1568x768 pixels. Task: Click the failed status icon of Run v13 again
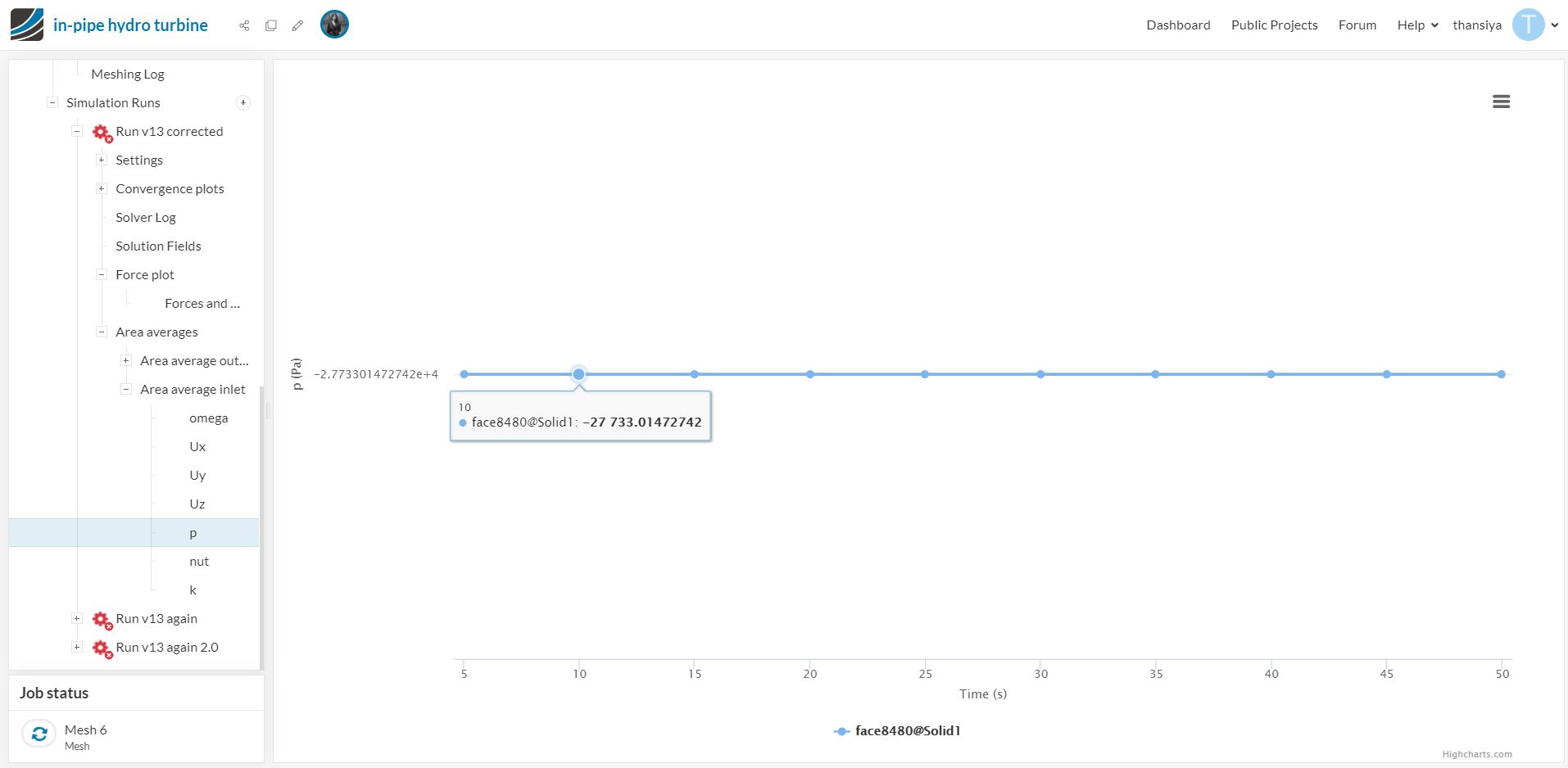tap(102, 620)
